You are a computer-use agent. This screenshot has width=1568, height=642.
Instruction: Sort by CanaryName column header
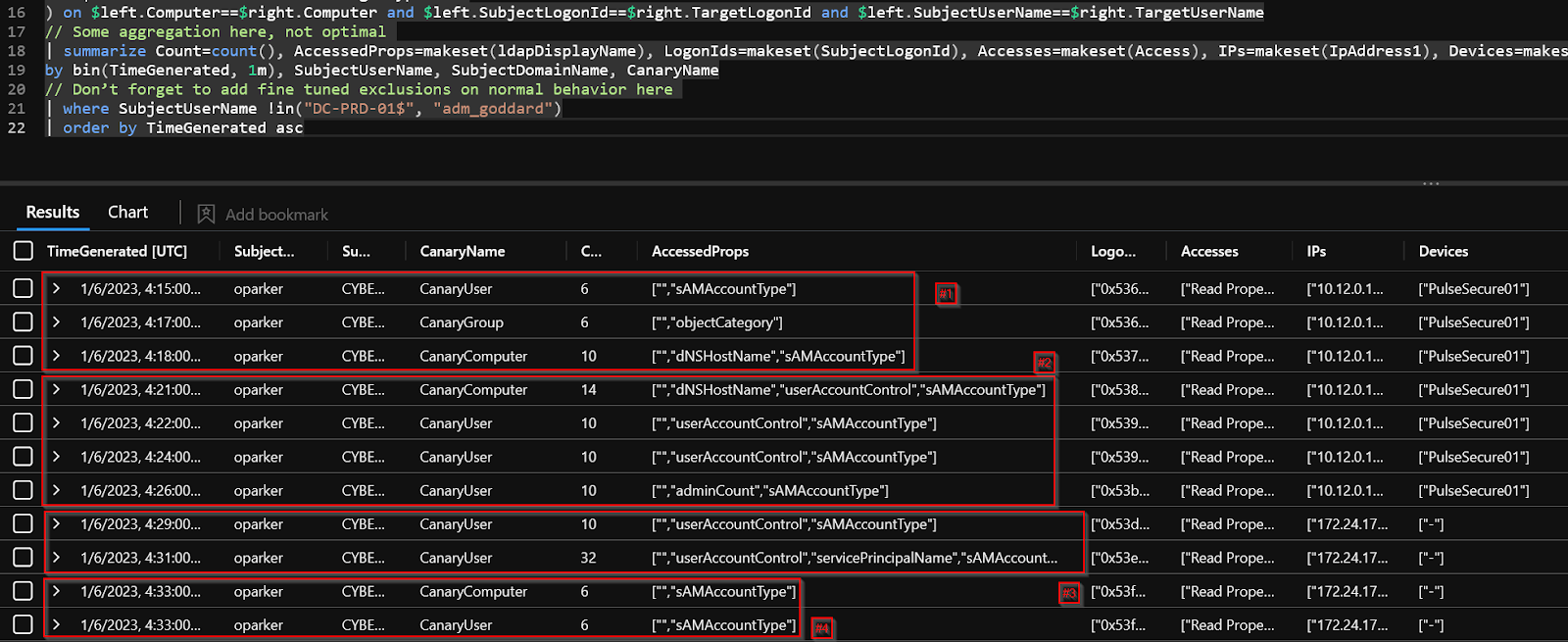point(463,251)
